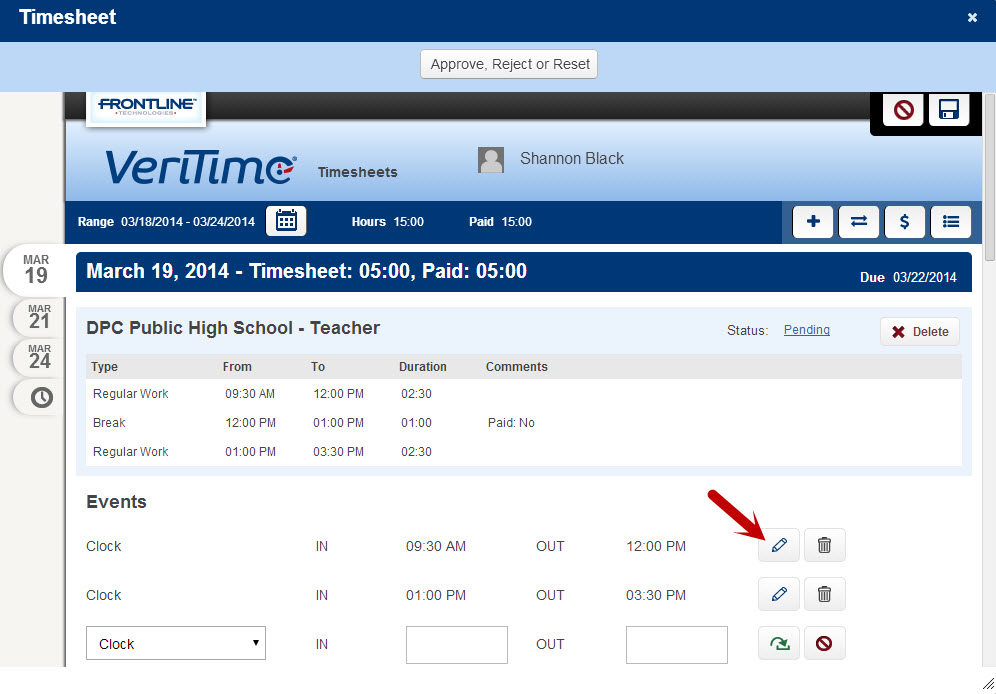Screen dimensions: 996x694
Task: Click the 03:30 PM To cell in table
Action: (x=338, y=452)
